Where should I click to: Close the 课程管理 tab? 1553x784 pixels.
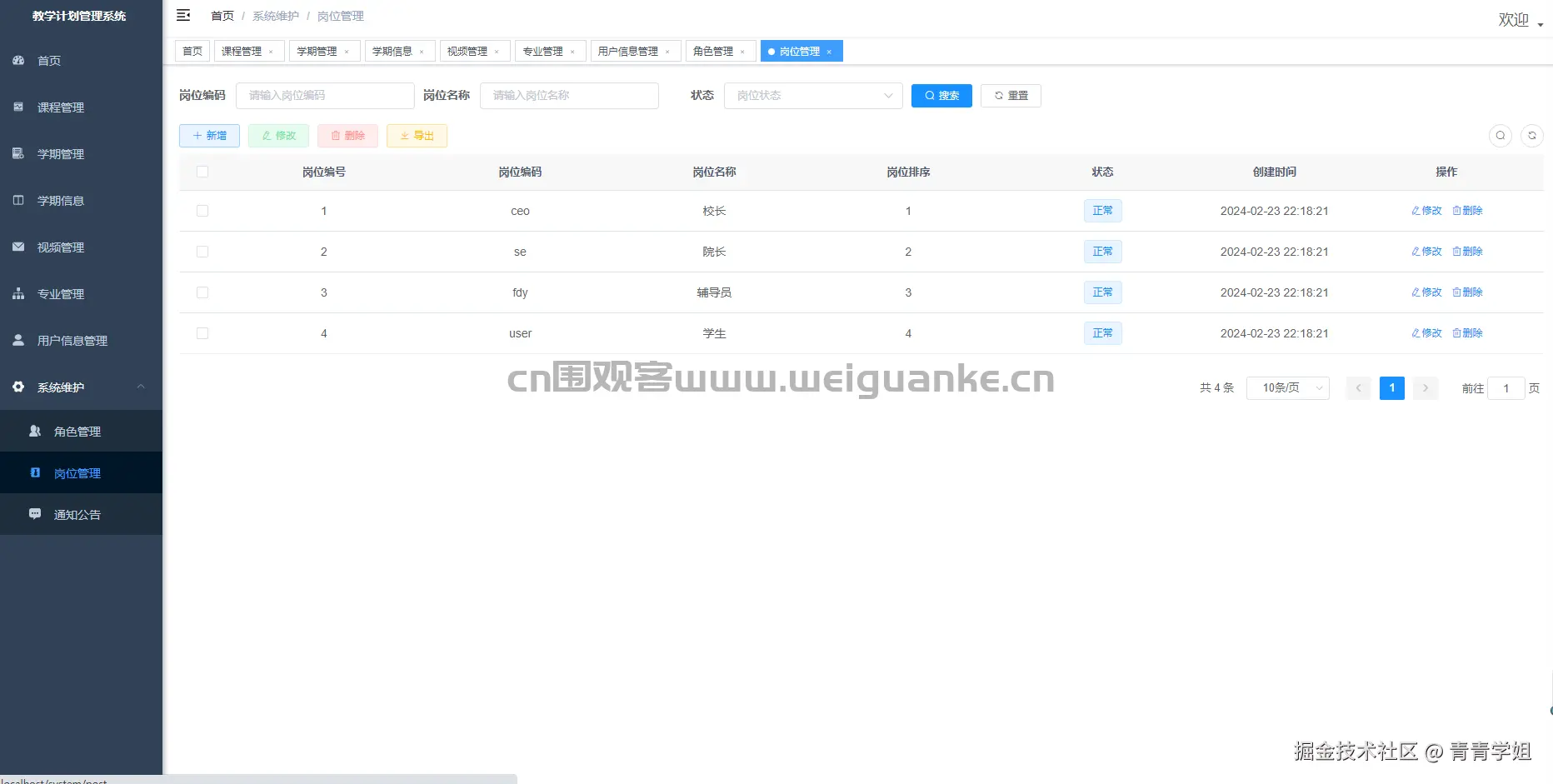(271, 52)
